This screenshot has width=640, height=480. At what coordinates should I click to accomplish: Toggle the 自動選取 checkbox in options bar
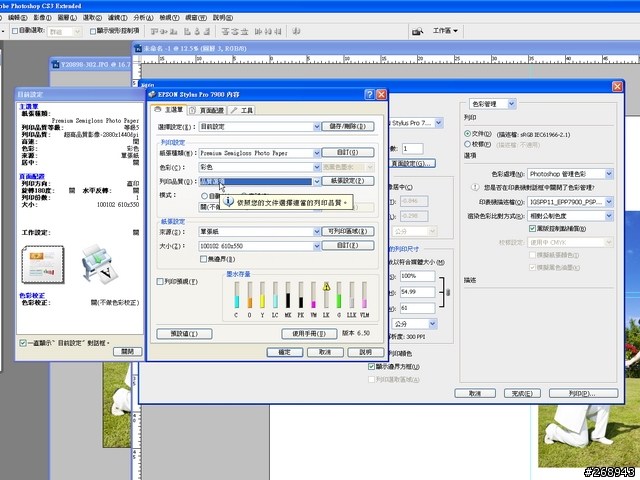point(15,31)
